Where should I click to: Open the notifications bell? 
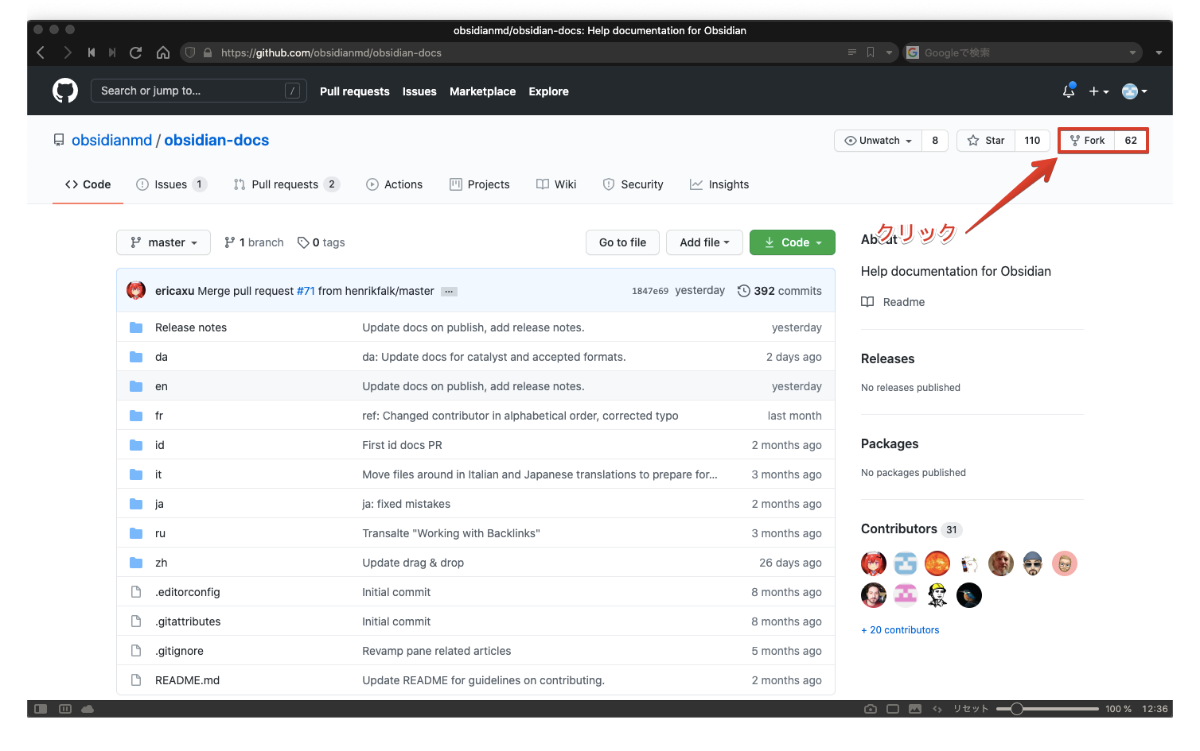coord(1068,91)
